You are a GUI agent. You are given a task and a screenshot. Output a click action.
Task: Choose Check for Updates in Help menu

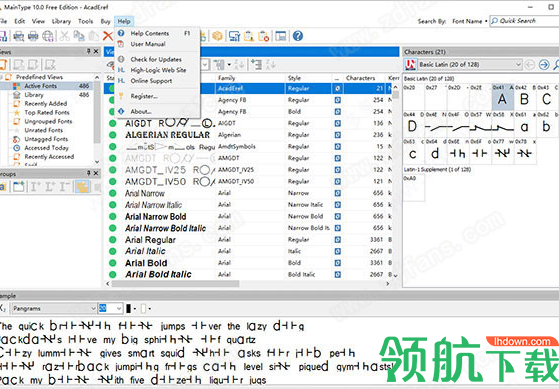point(157,59)
